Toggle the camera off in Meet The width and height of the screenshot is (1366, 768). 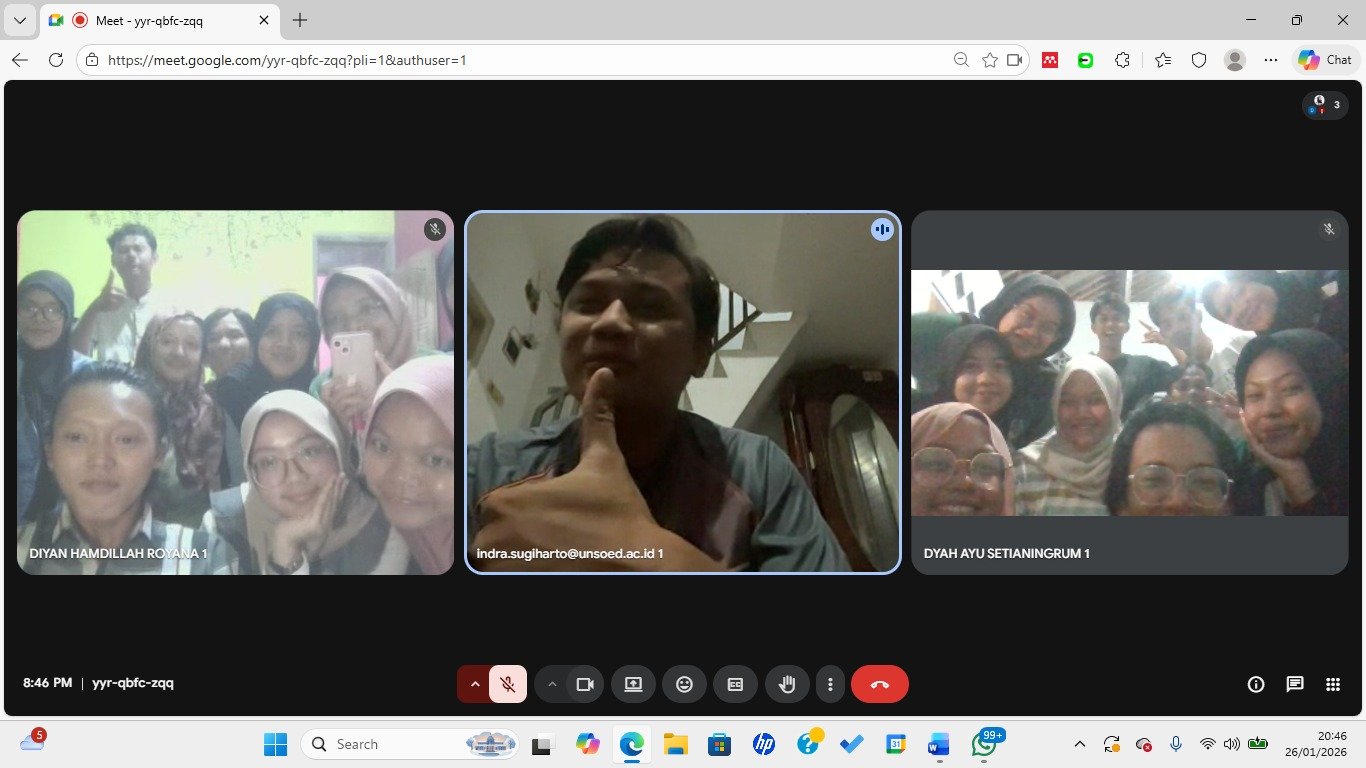585,684
